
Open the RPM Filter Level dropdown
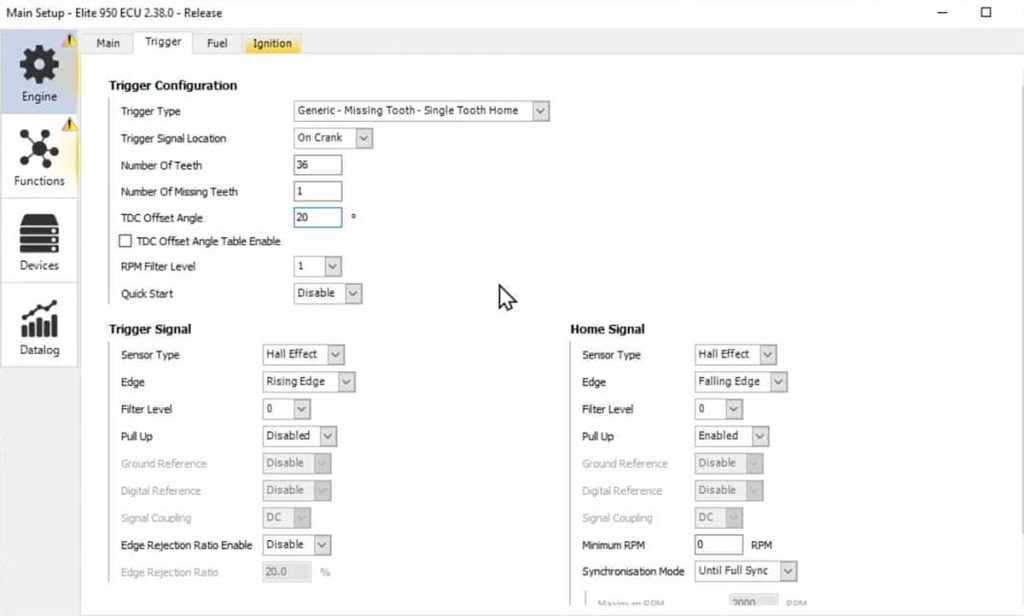(333, 266)
